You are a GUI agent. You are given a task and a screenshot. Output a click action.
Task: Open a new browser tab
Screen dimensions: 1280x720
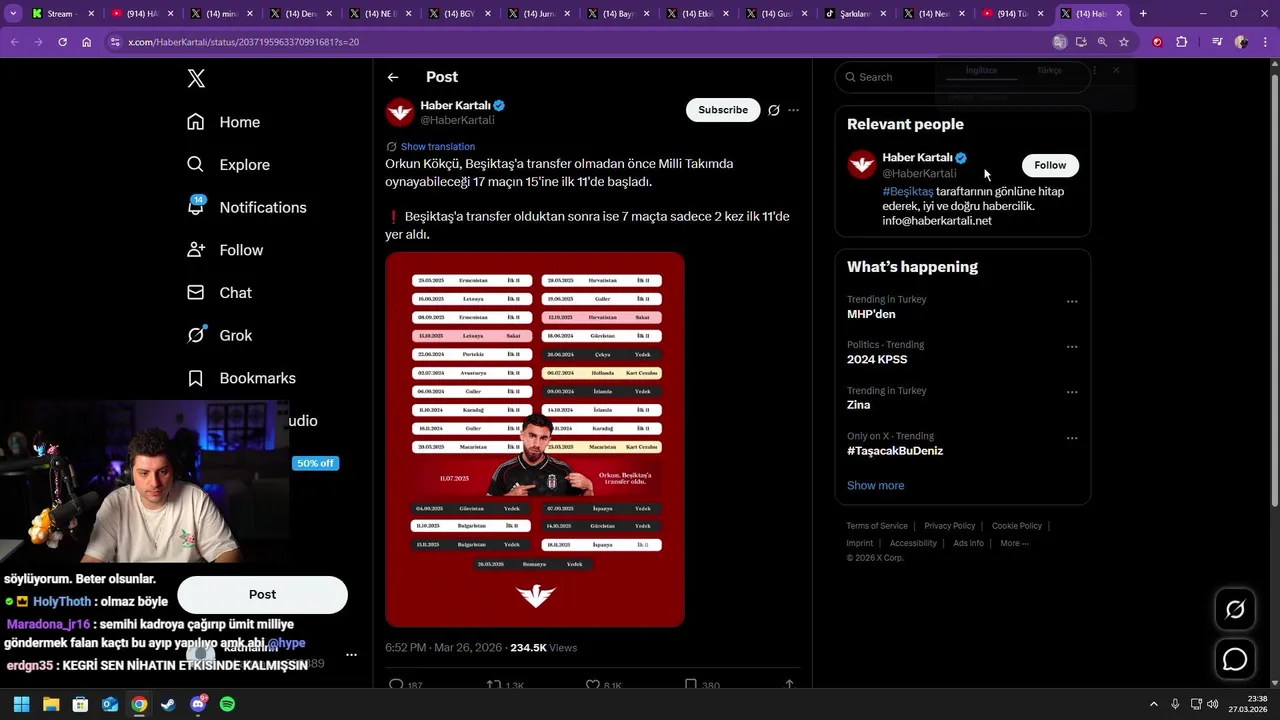tap(1143, 14)
